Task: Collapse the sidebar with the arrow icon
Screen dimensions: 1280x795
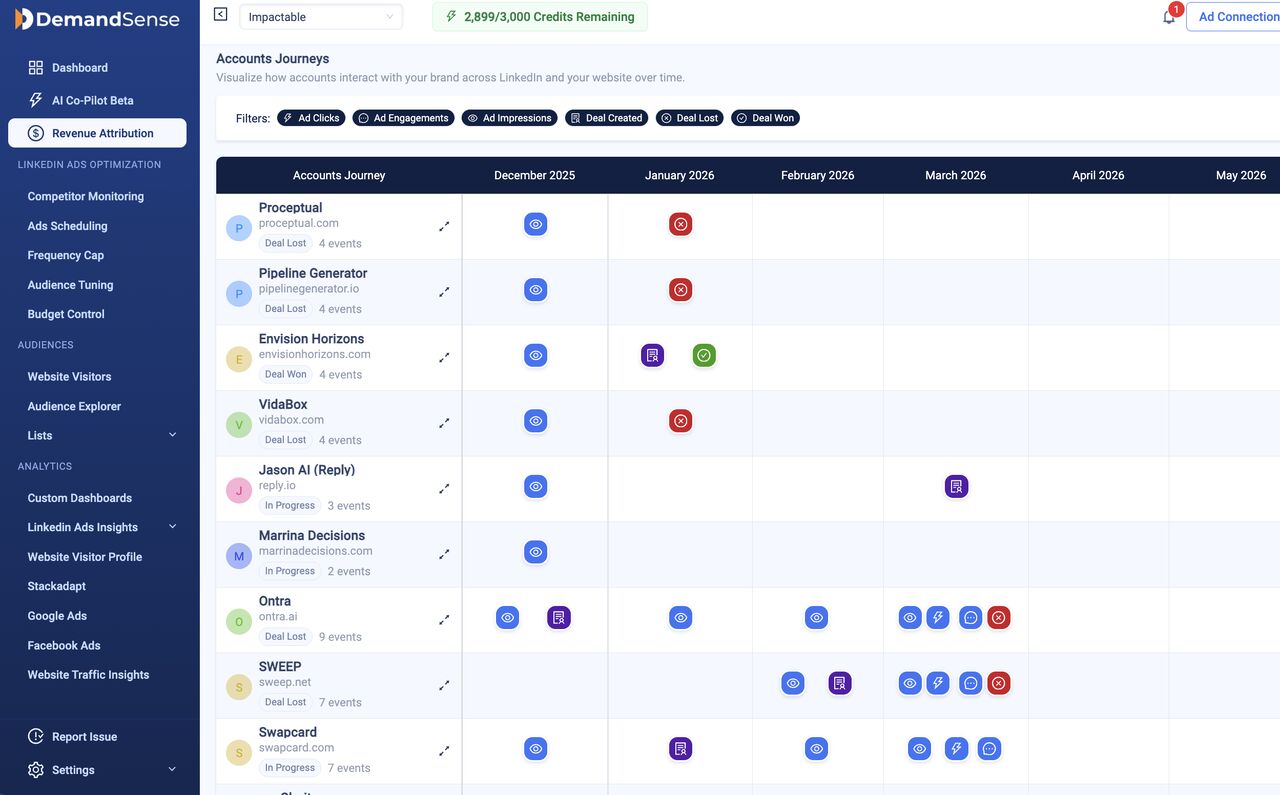Action: pyautogui.click(x=221, y=14)
